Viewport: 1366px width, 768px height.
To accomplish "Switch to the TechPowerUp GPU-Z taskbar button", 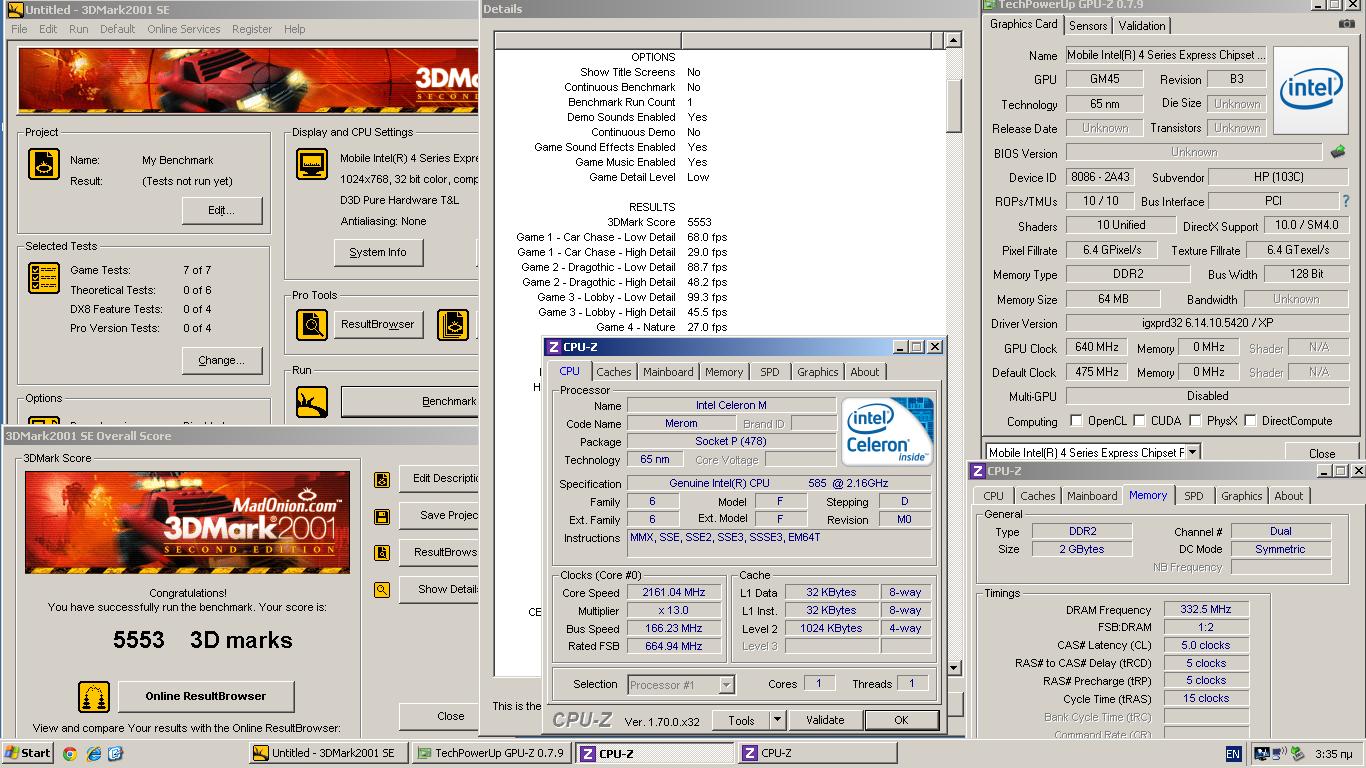I will click(x=491, y=753).
